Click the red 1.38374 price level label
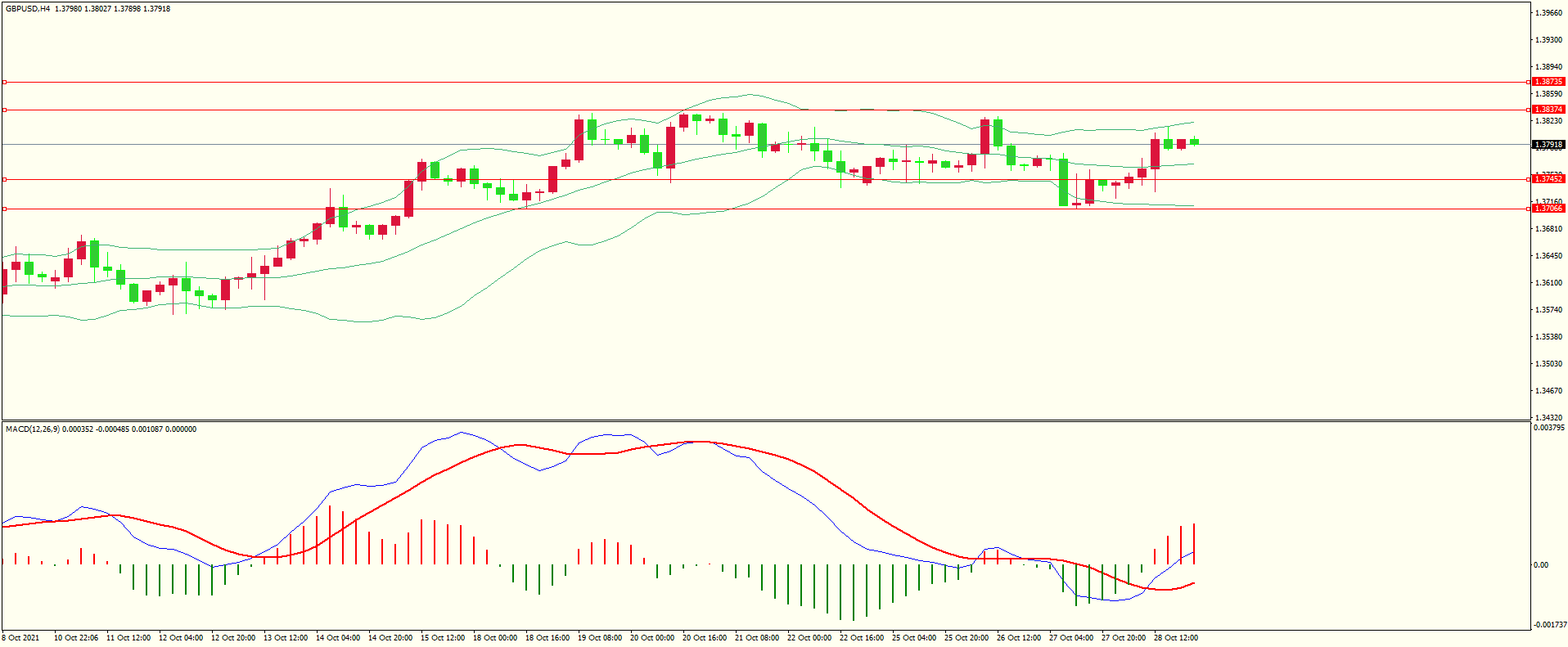Image resolution: width=1568 pixels, height=647 pixels. pyautogui.click(x=1548, y=110)
